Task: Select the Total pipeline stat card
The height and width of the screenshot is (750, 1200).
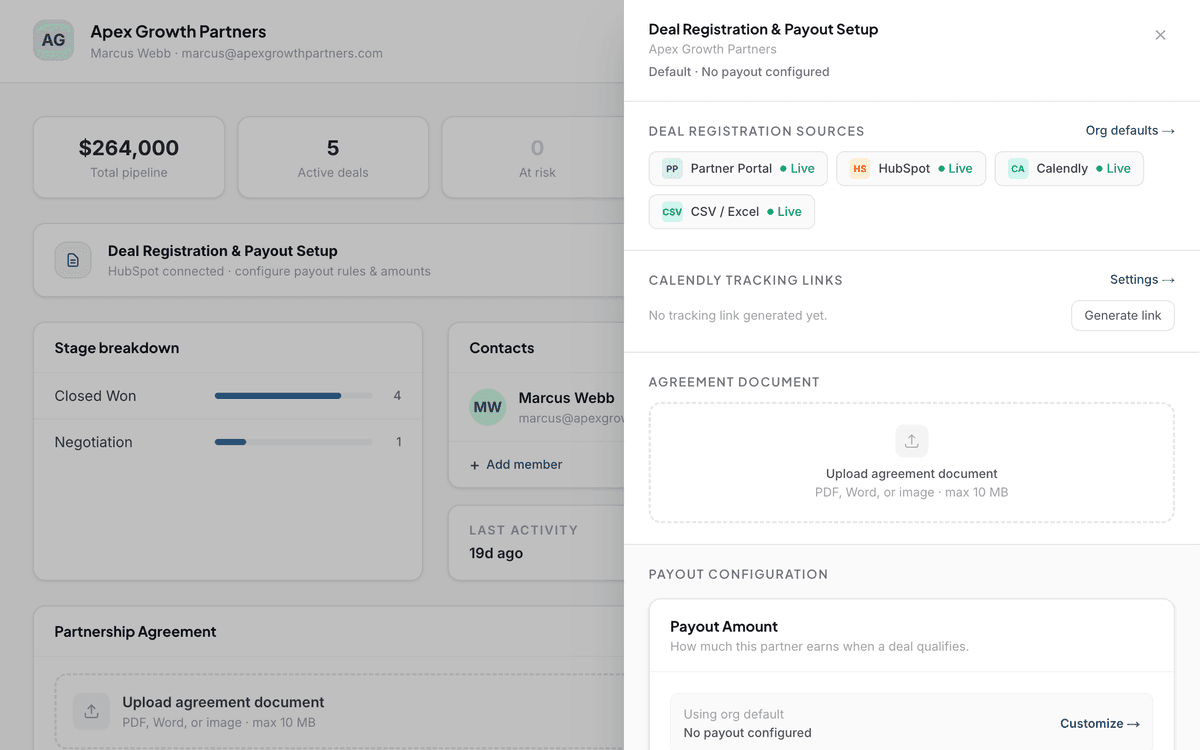Action: (x=129, y=158)
